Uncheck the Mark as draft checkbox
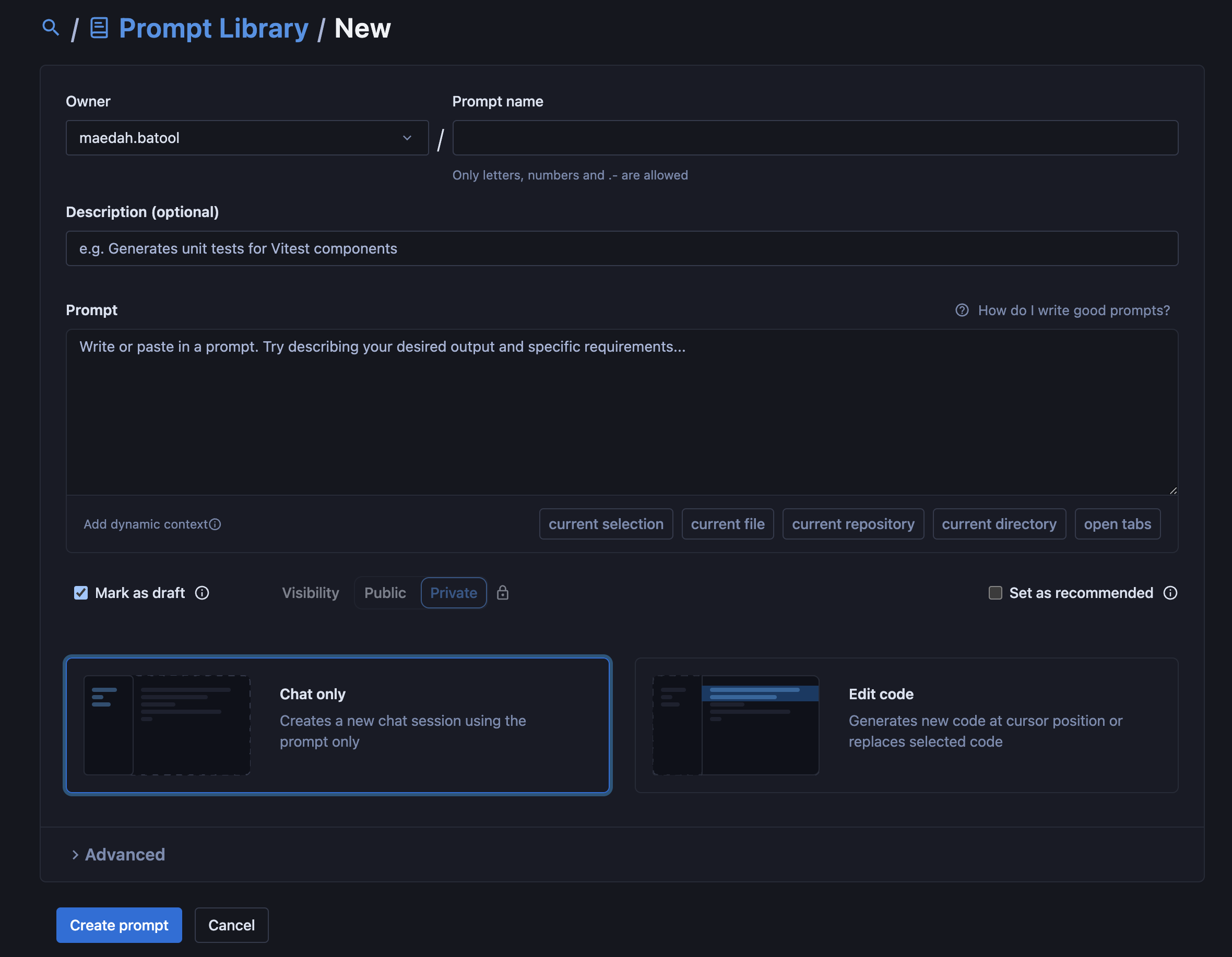The width and height of the screenshot is (1232, 957). pyautogui.click(x=81, y=593)
